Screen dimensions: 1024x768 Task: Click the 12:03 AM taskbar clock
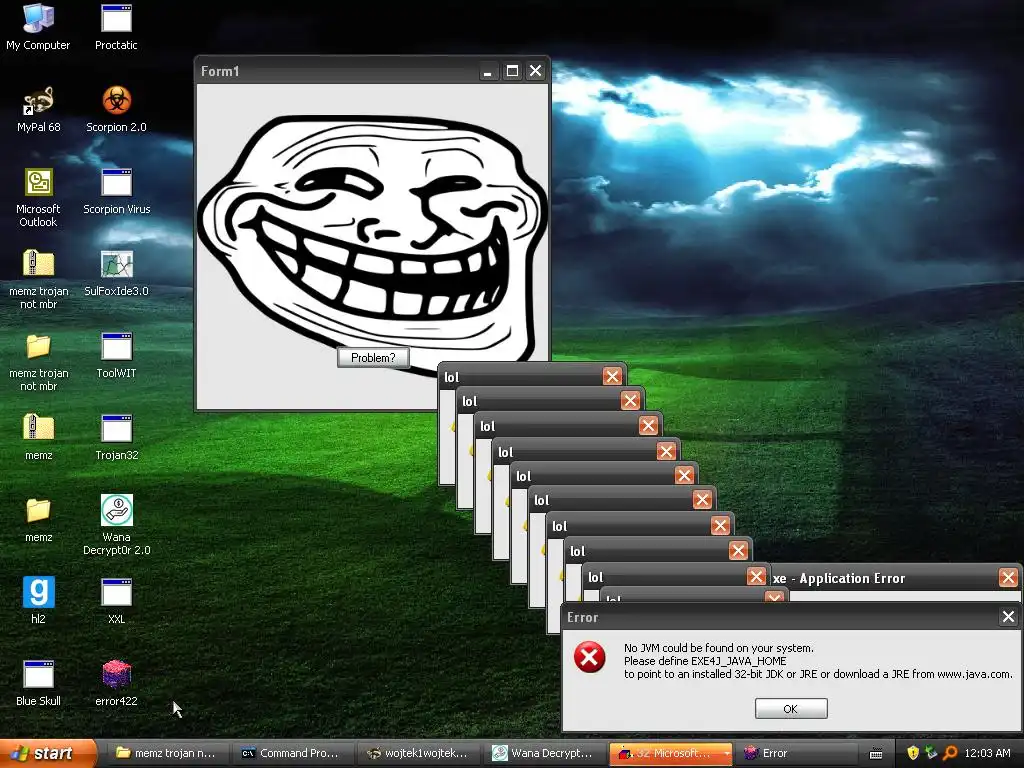pyautogui.click(x=987, y=753)
